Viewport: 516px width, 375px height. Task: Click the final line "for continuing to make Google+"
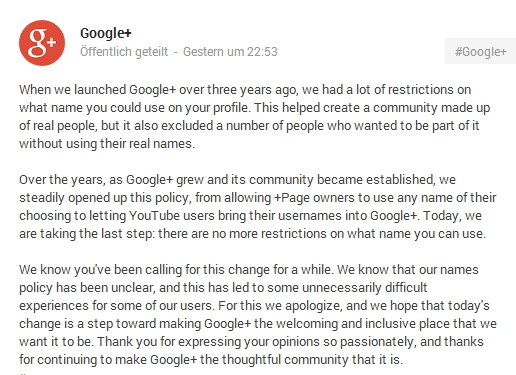click(x=211, y=360)
